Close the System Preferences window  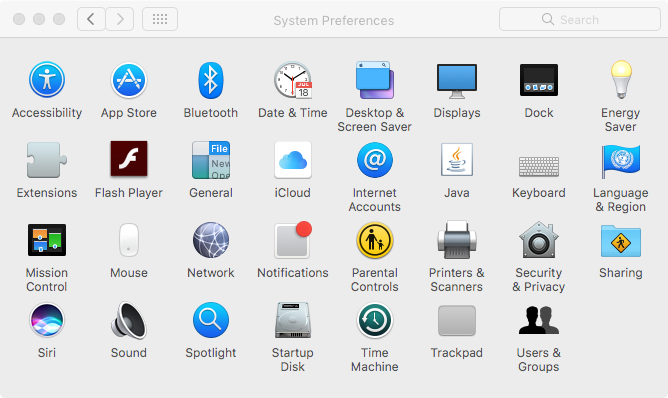(x=19, y=19)
